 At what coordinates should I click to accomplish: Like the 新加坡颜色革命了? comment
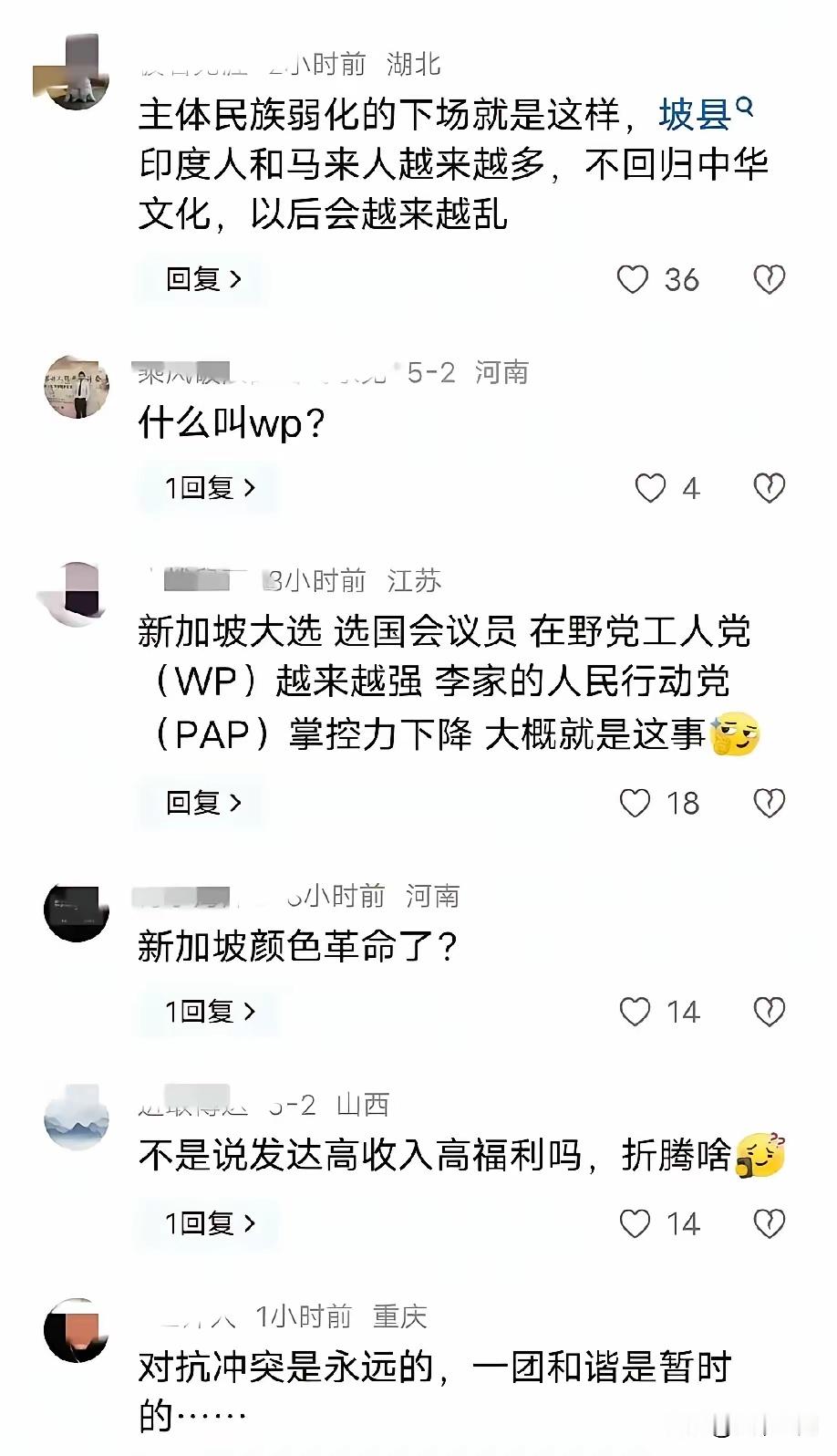pyautogui.click(x=635, y=1012)
